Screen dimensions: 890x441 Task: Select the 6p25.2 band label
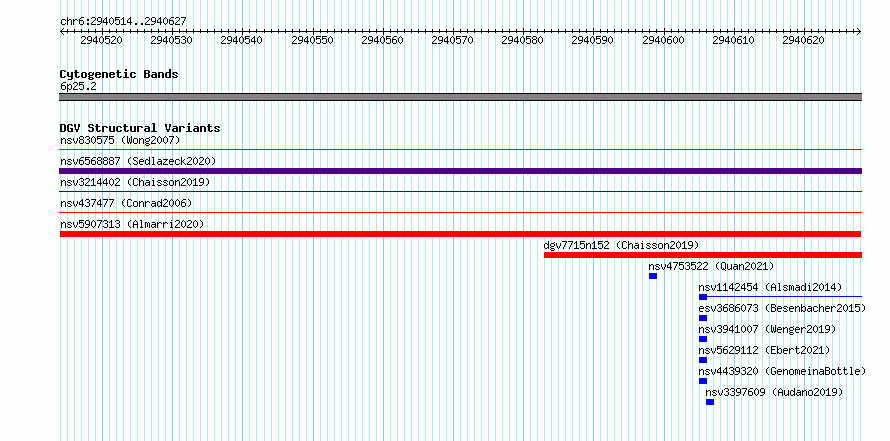pyautogui.click(x=78, y=86)
